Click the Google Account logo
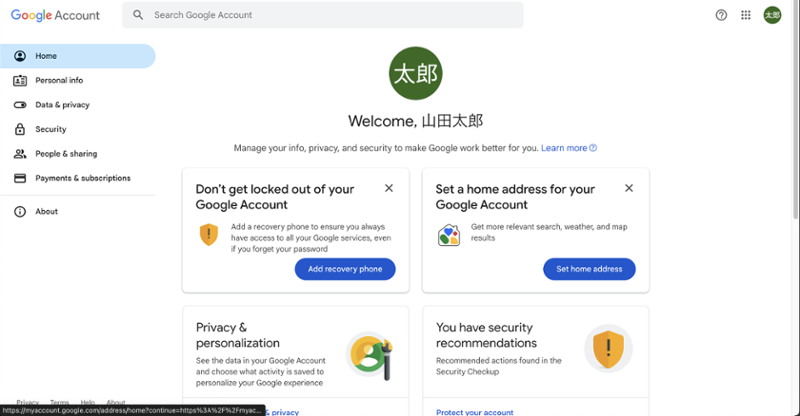800x416 pixels. pos(58,15)
